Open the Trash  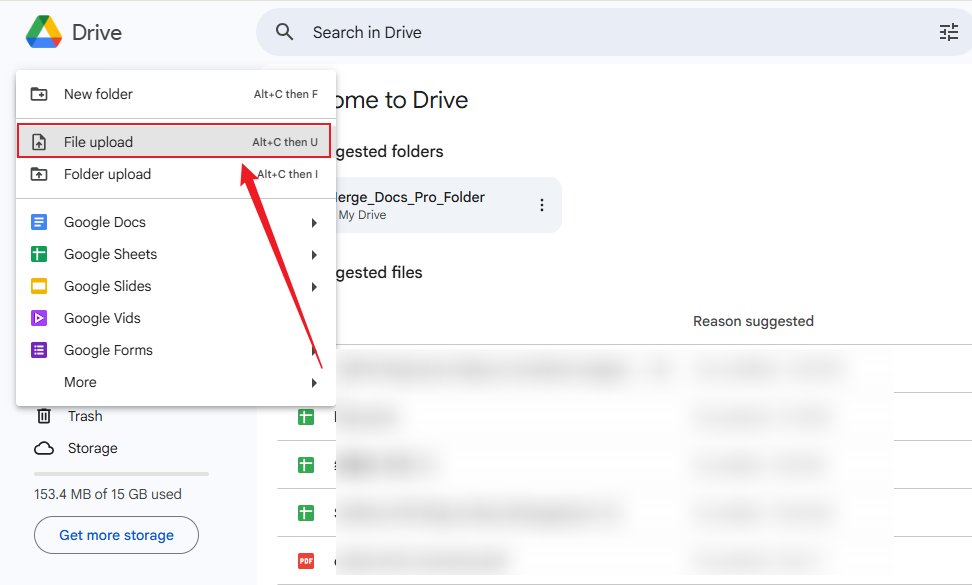85,416
